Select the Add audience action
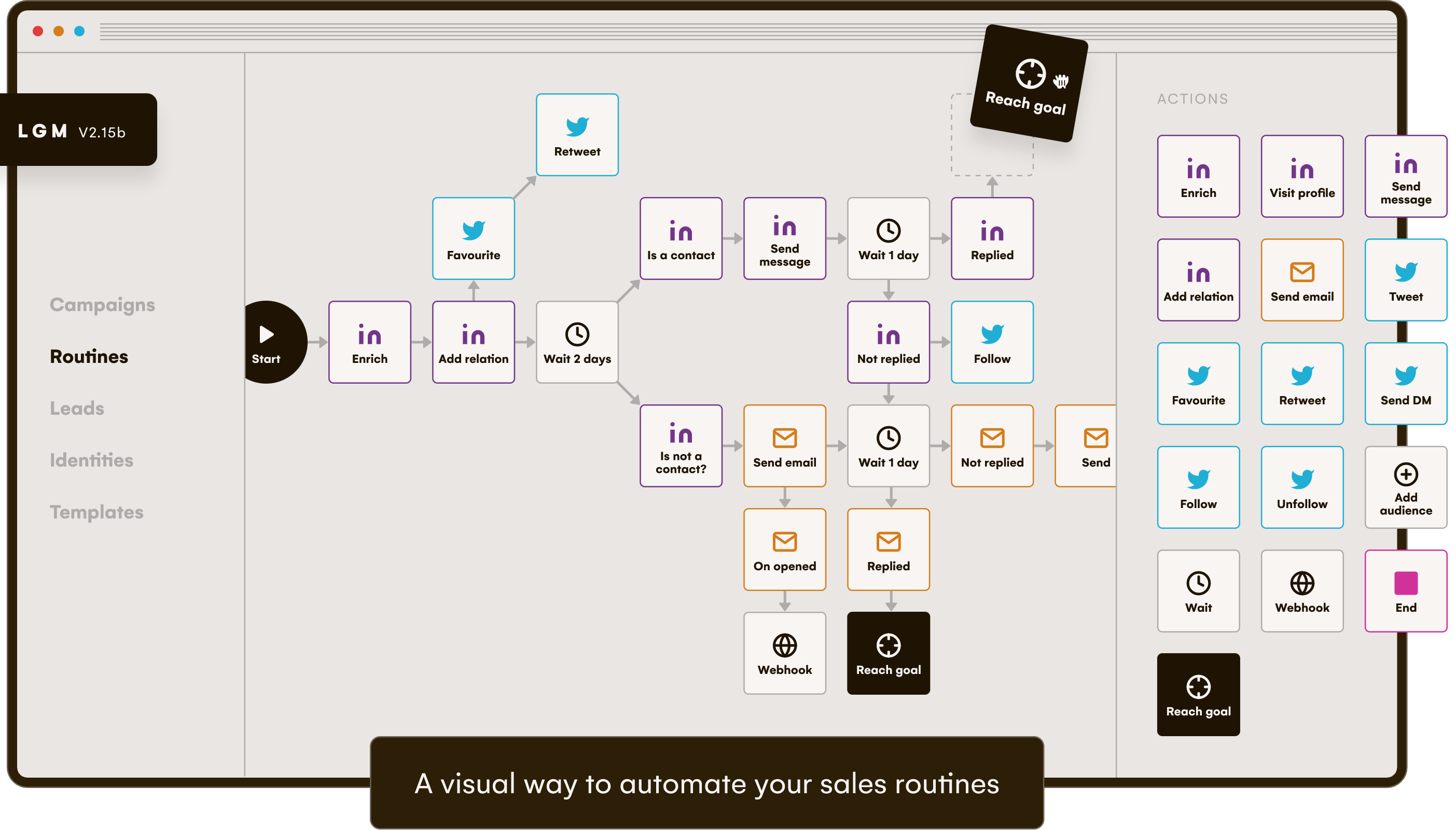 (x=1405, y=487)
